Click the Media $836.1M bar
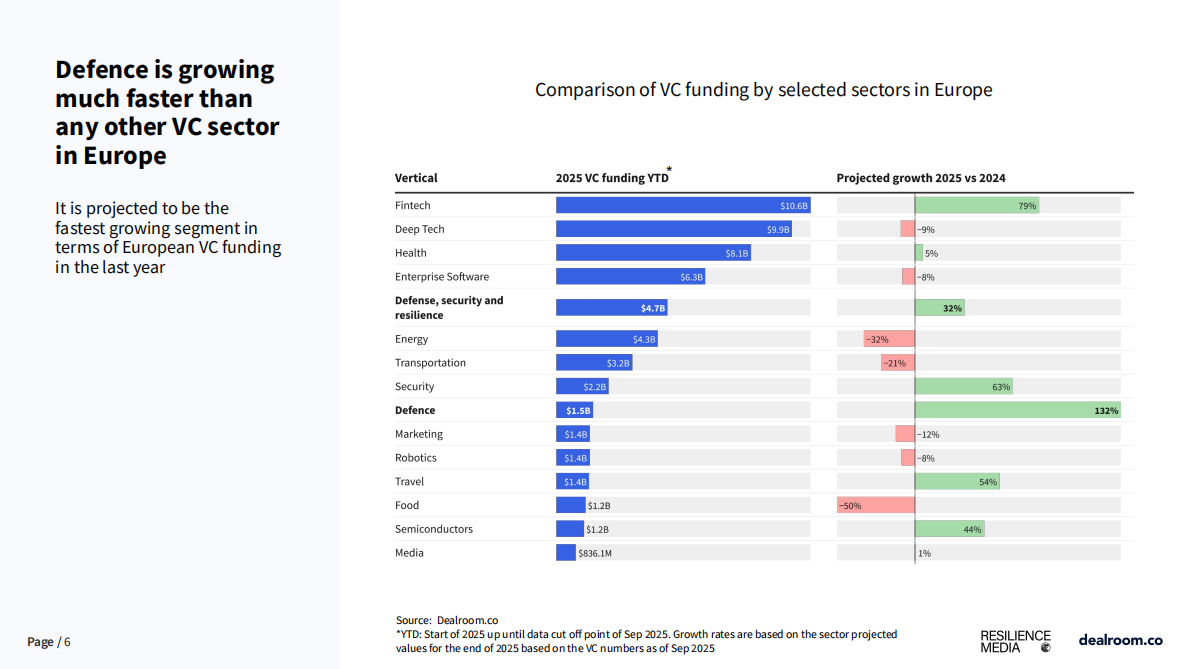 [566, 553]
